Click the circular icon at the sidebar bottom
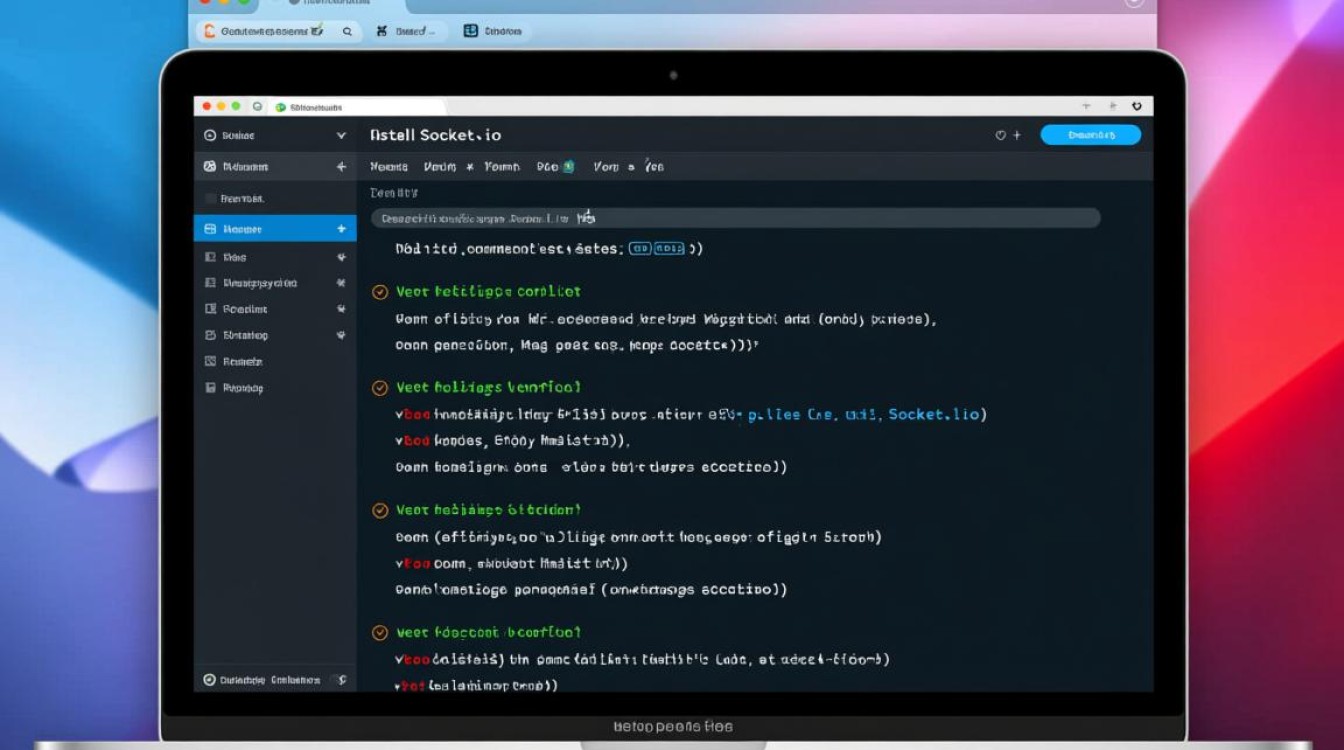 (209, 680)
